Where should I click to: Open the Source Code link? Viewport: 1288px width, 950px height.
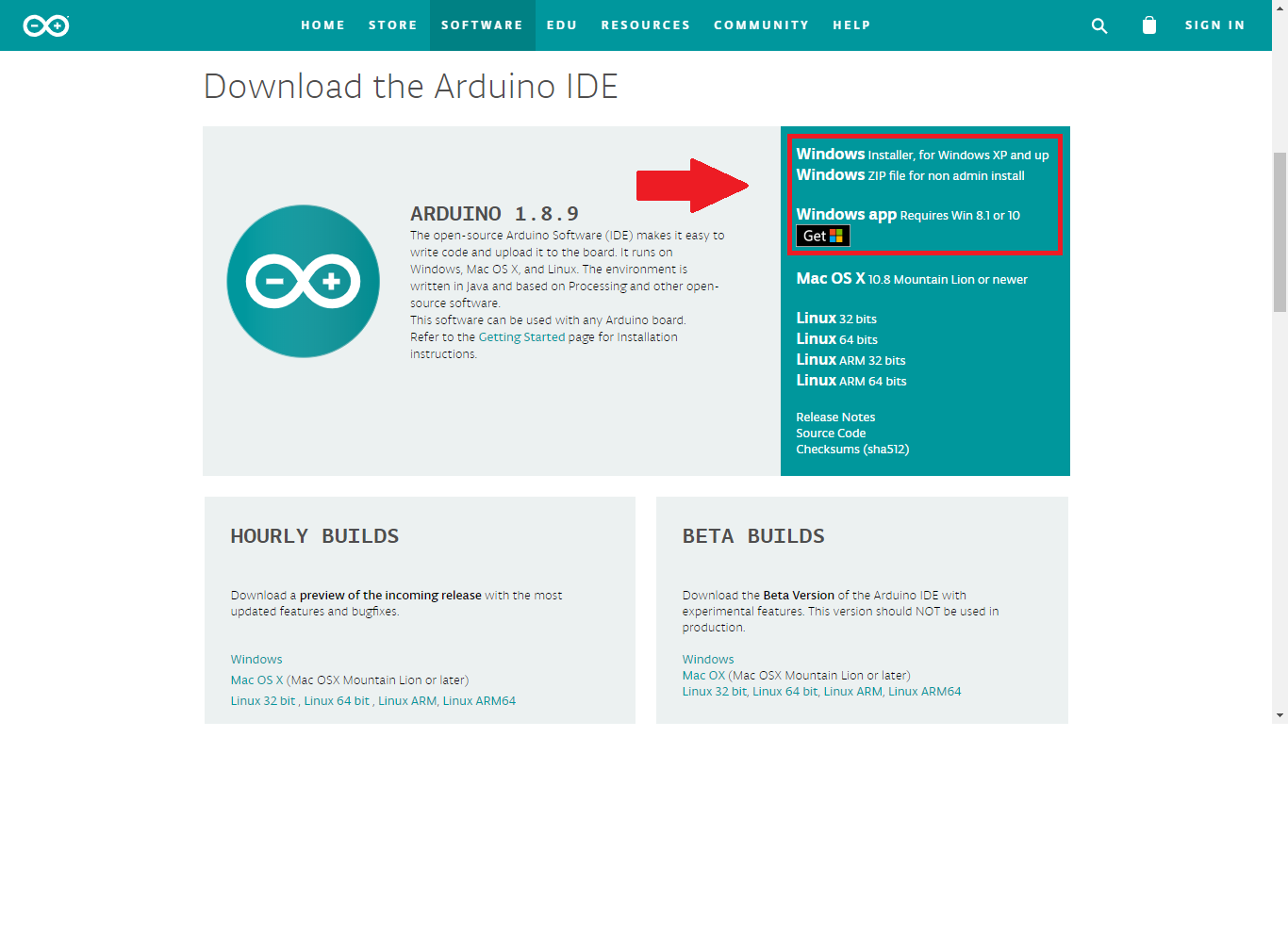(831, 434)
